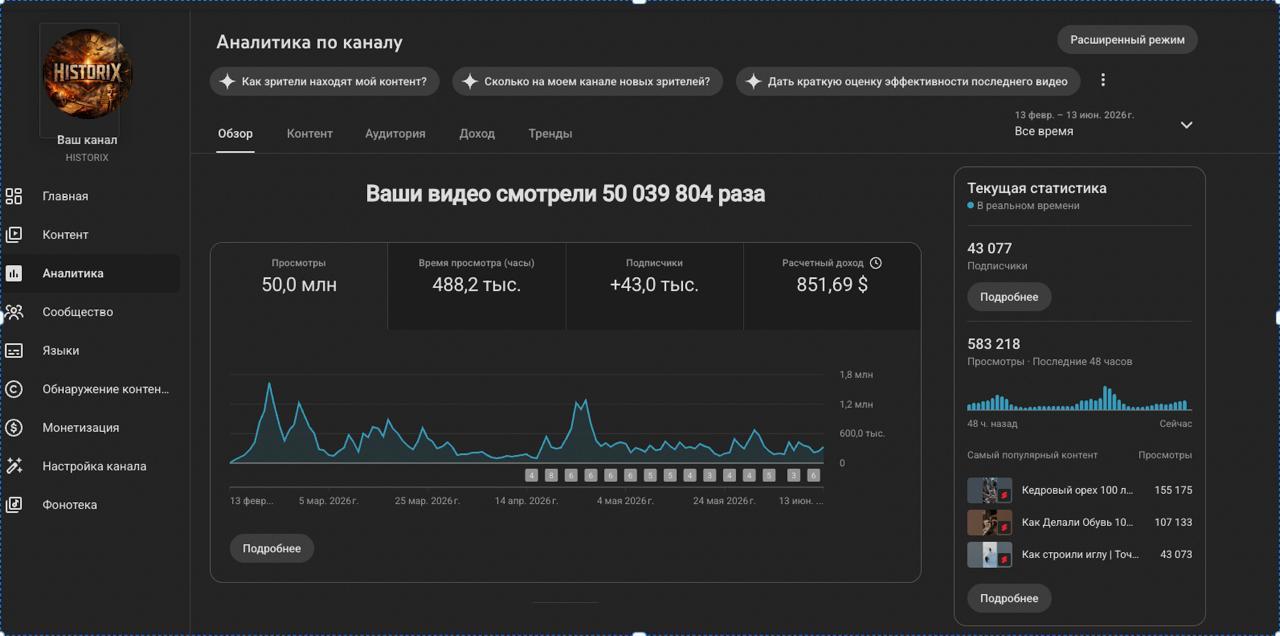Open the three-dot more suggestions menu
The height and width of the screenshot is (636, 1280).
[1103, 80]
